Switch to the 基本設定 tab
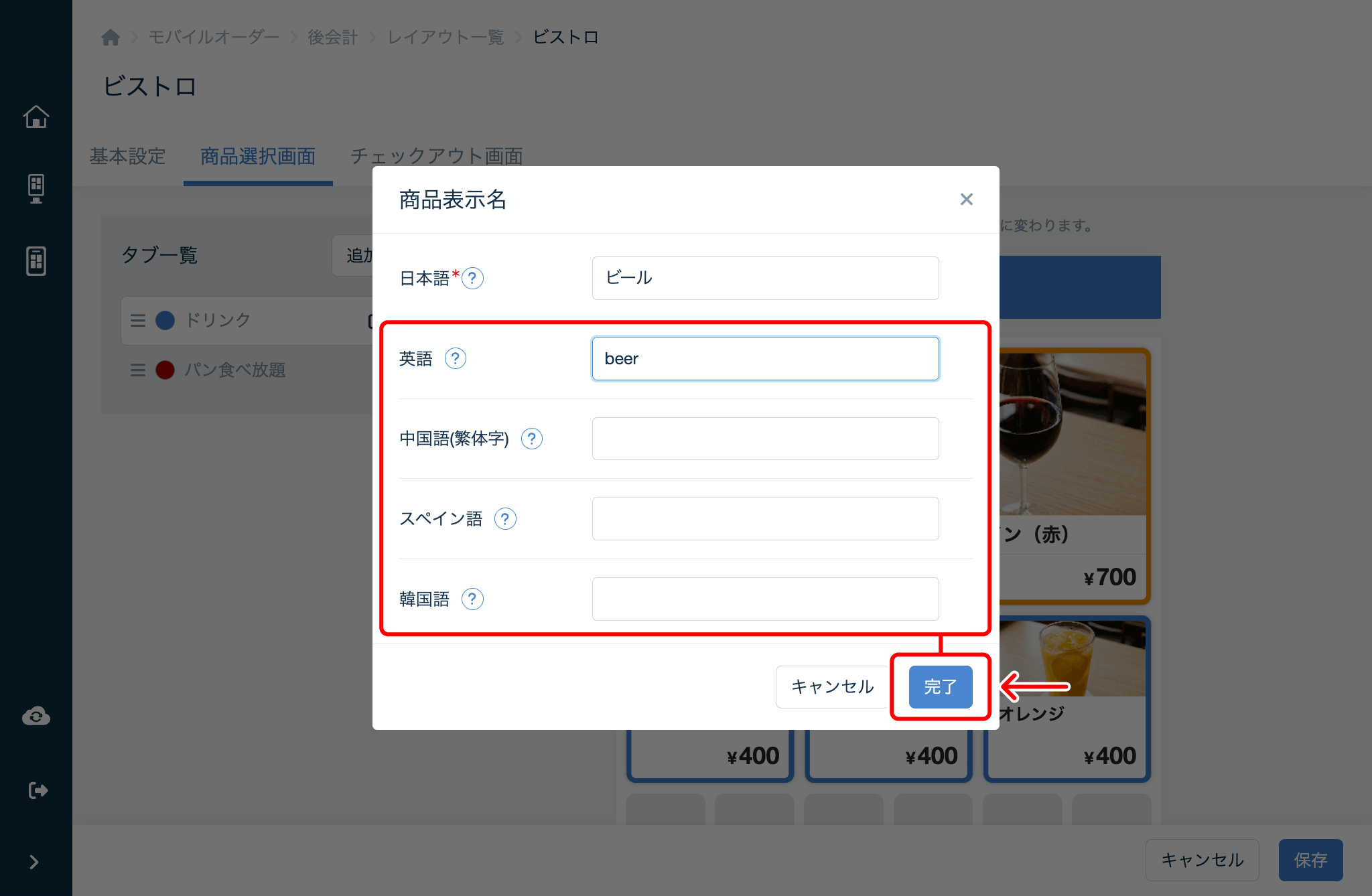 [127, 157]
